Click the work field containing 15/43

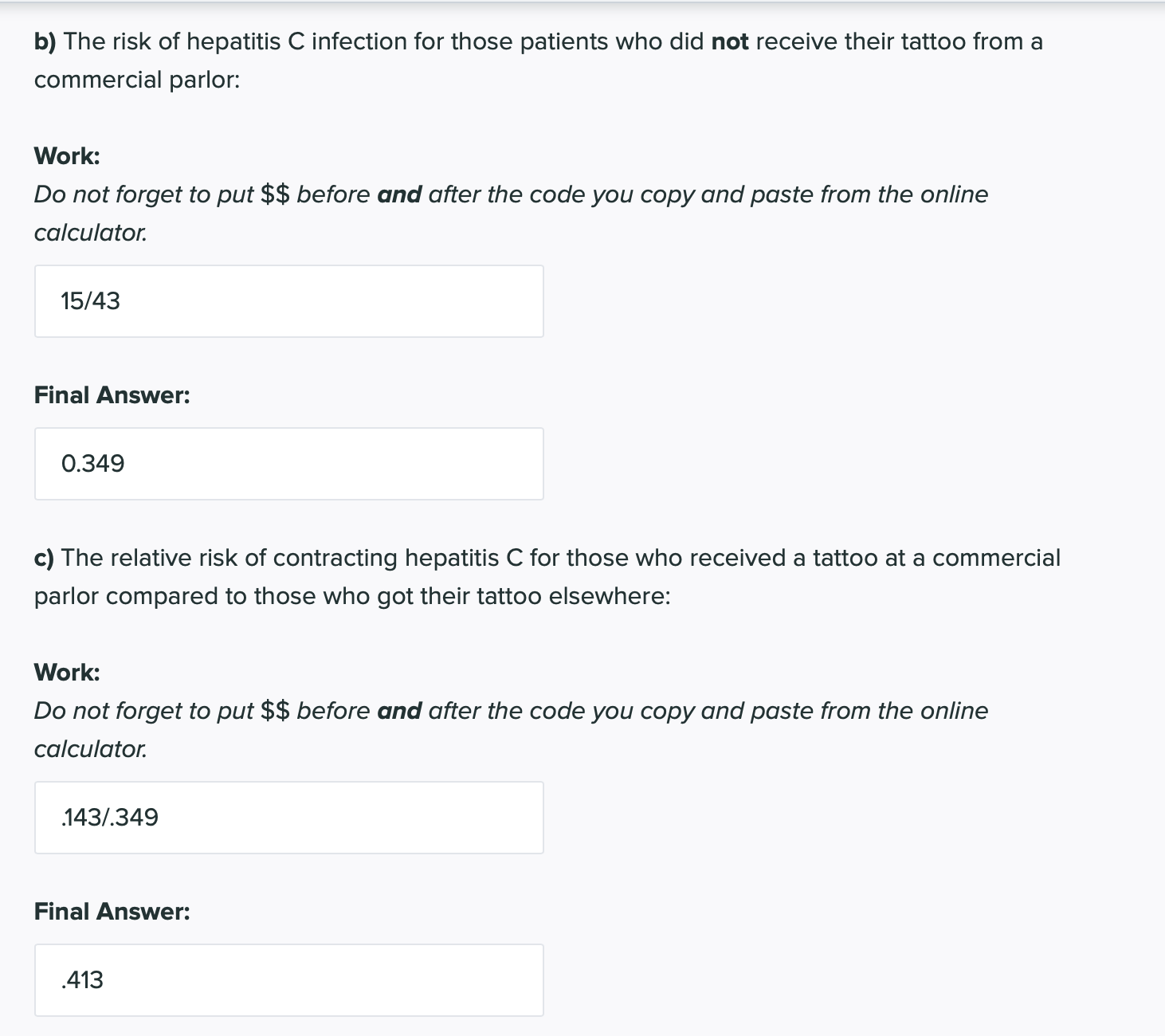tap(288, 301)
